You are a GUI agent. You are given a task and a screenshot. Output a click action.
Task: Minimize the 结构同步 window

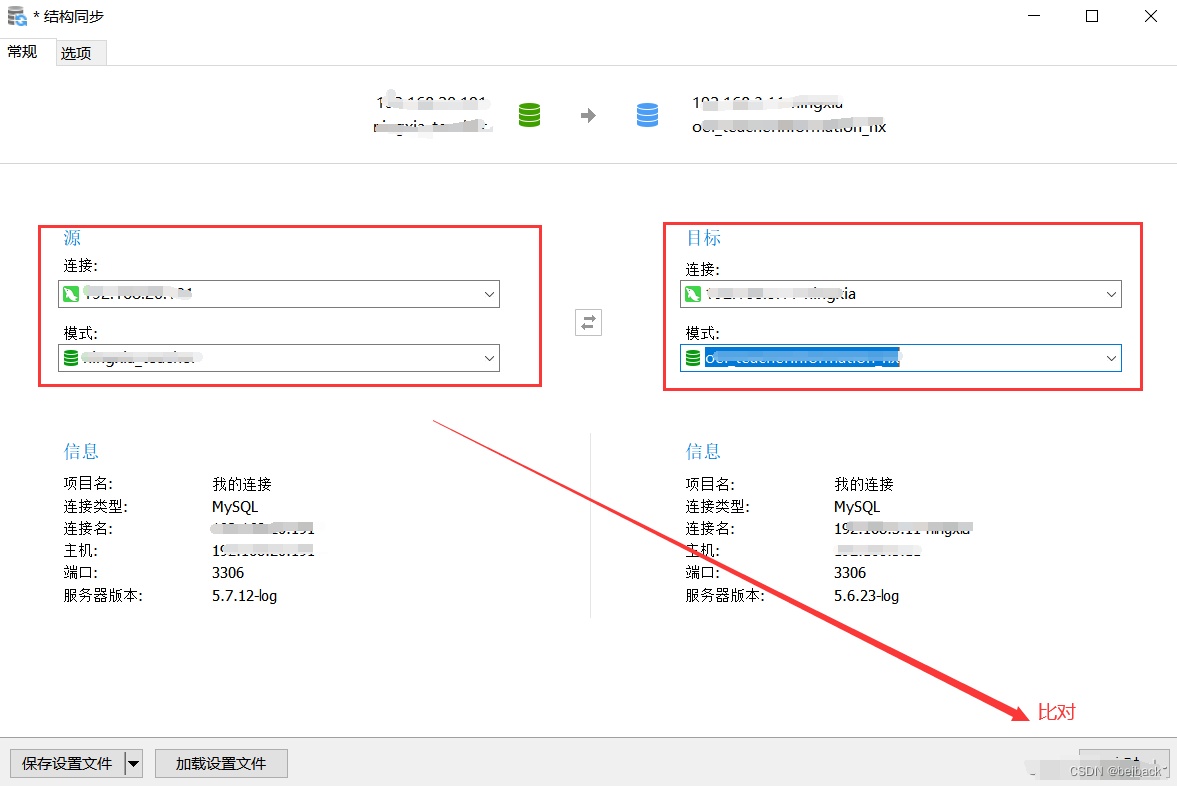[1034, 16]
